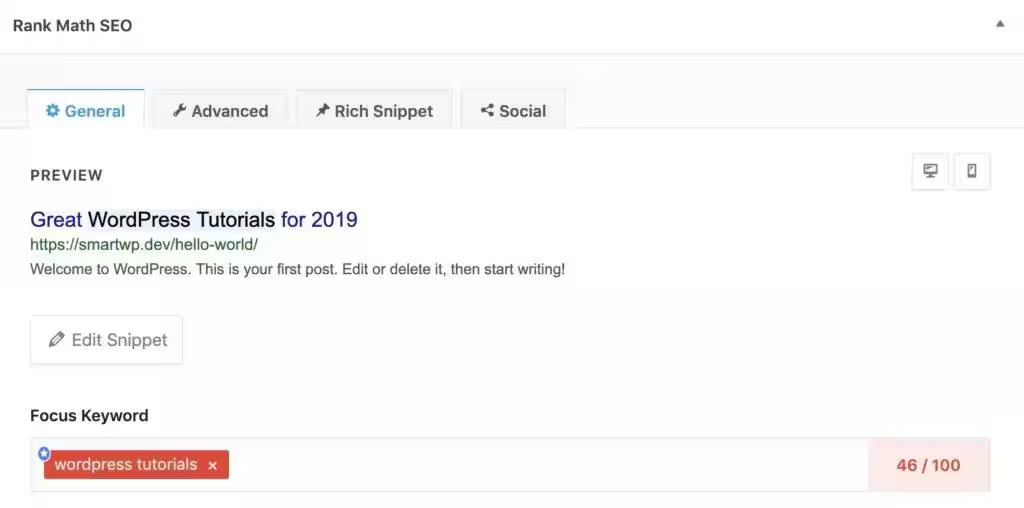Click the gear icon on General tab
1024x508 pixels.
point(52,110)
